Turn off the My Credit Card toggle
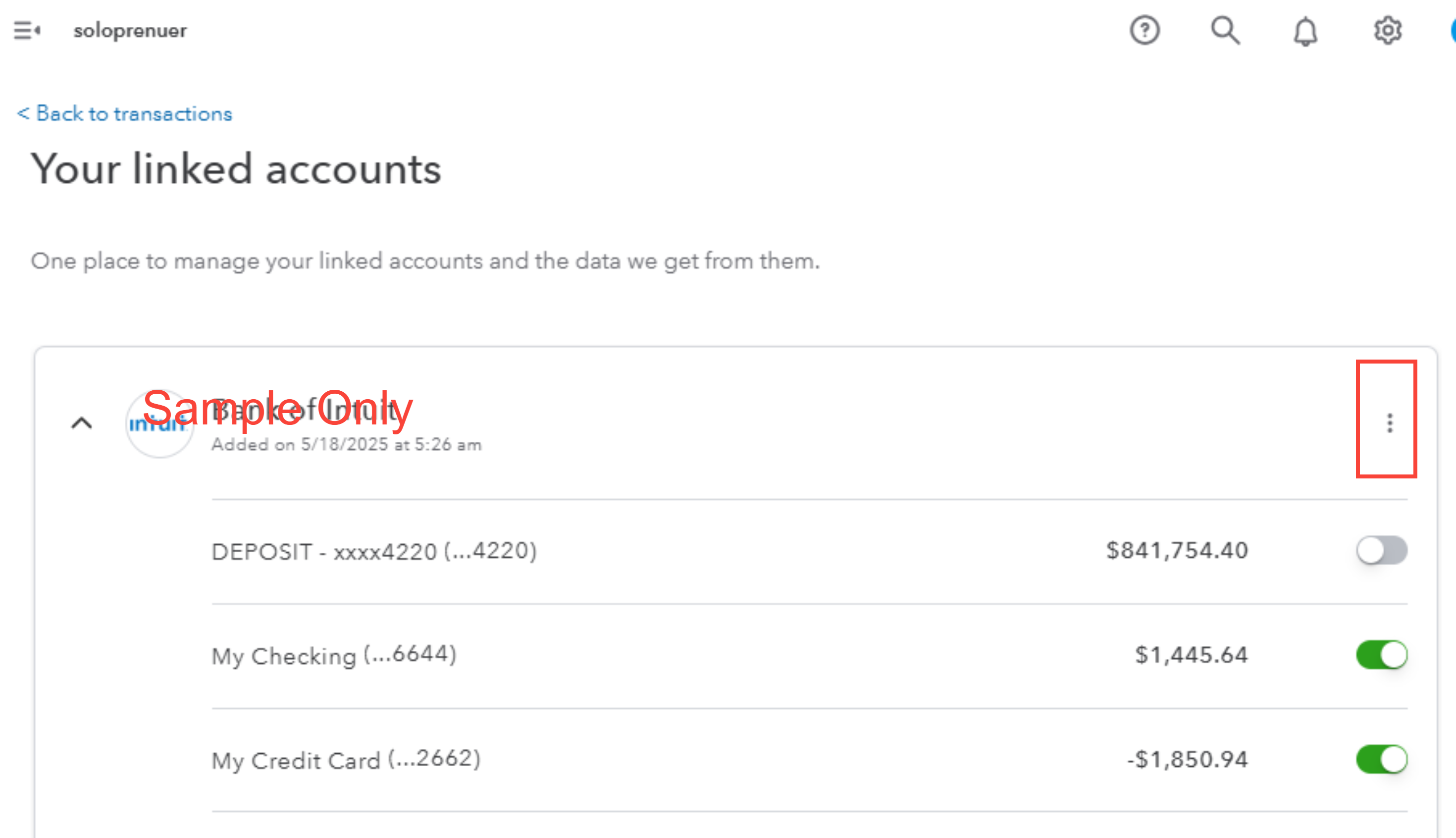The image size is (1456, 838). coord(1381,759)
